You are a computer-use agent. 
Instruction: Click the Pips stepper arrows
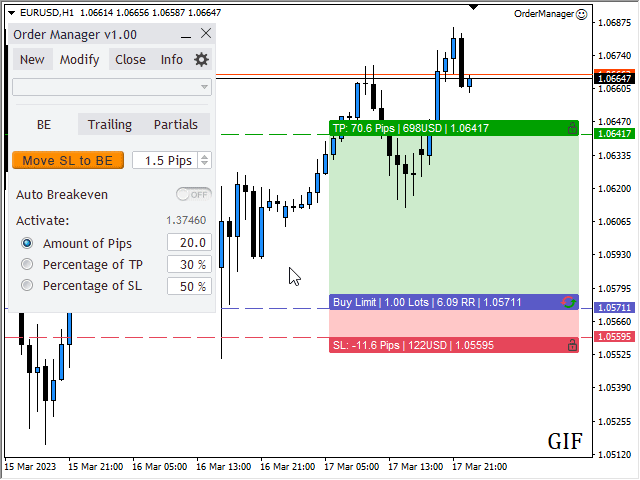pyautogui.click(x=204, y=160)
